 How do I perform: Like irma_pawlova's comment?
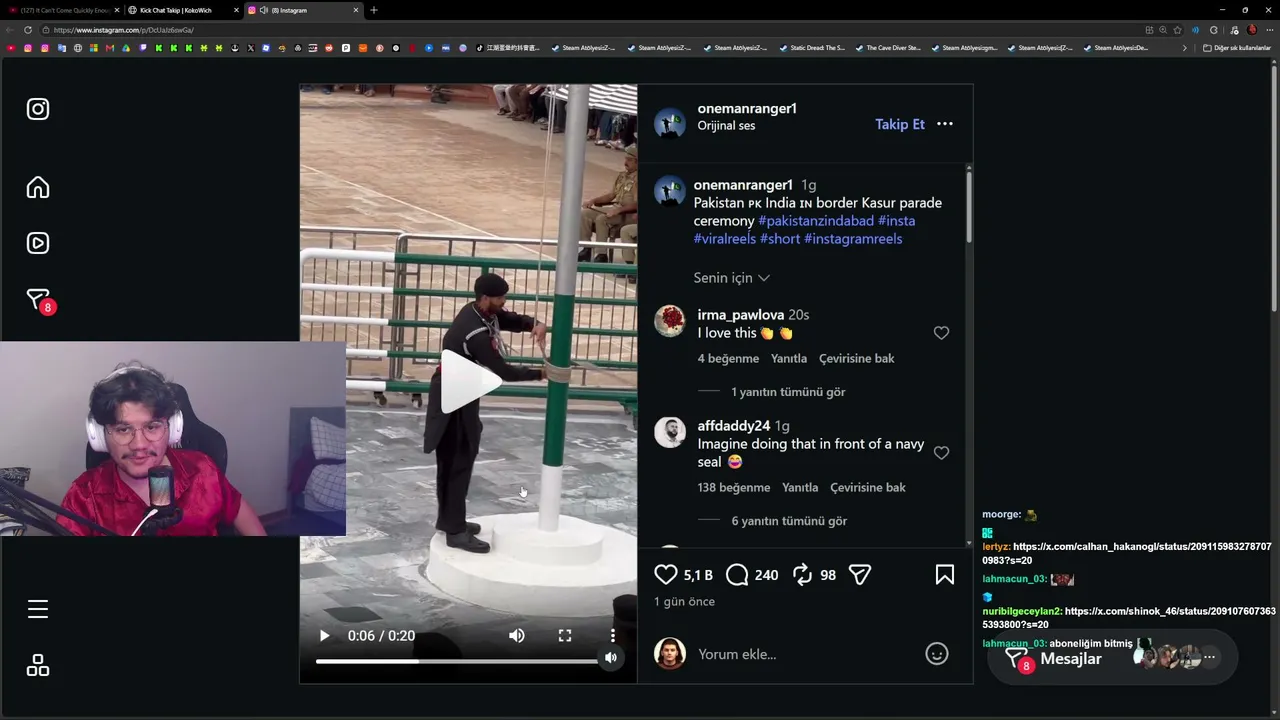click(941, 333)
